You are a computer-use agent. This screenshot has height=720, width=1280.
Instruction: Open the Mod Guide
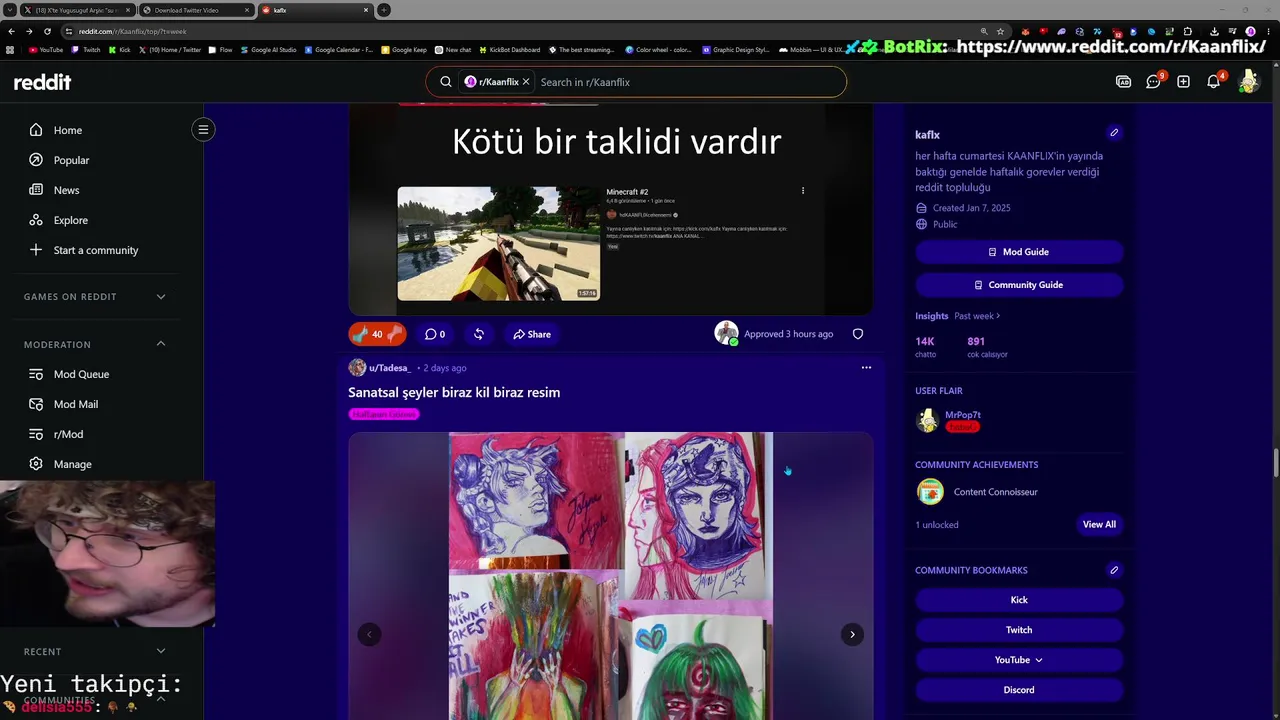click(x=1019, y=252)
